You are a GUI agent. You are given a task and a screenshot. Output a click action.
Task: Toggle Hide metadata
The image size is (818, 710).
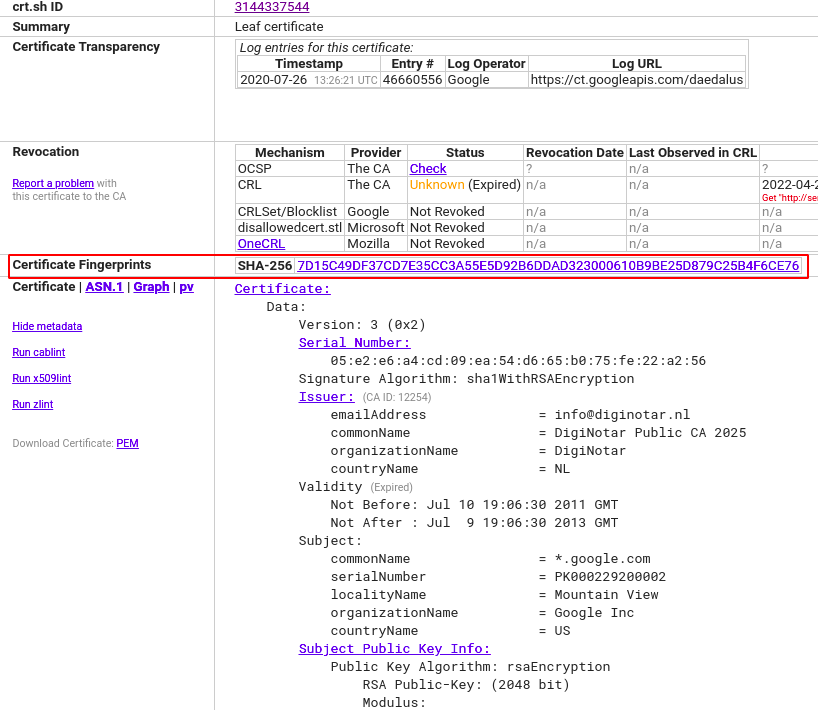[47, 327]
